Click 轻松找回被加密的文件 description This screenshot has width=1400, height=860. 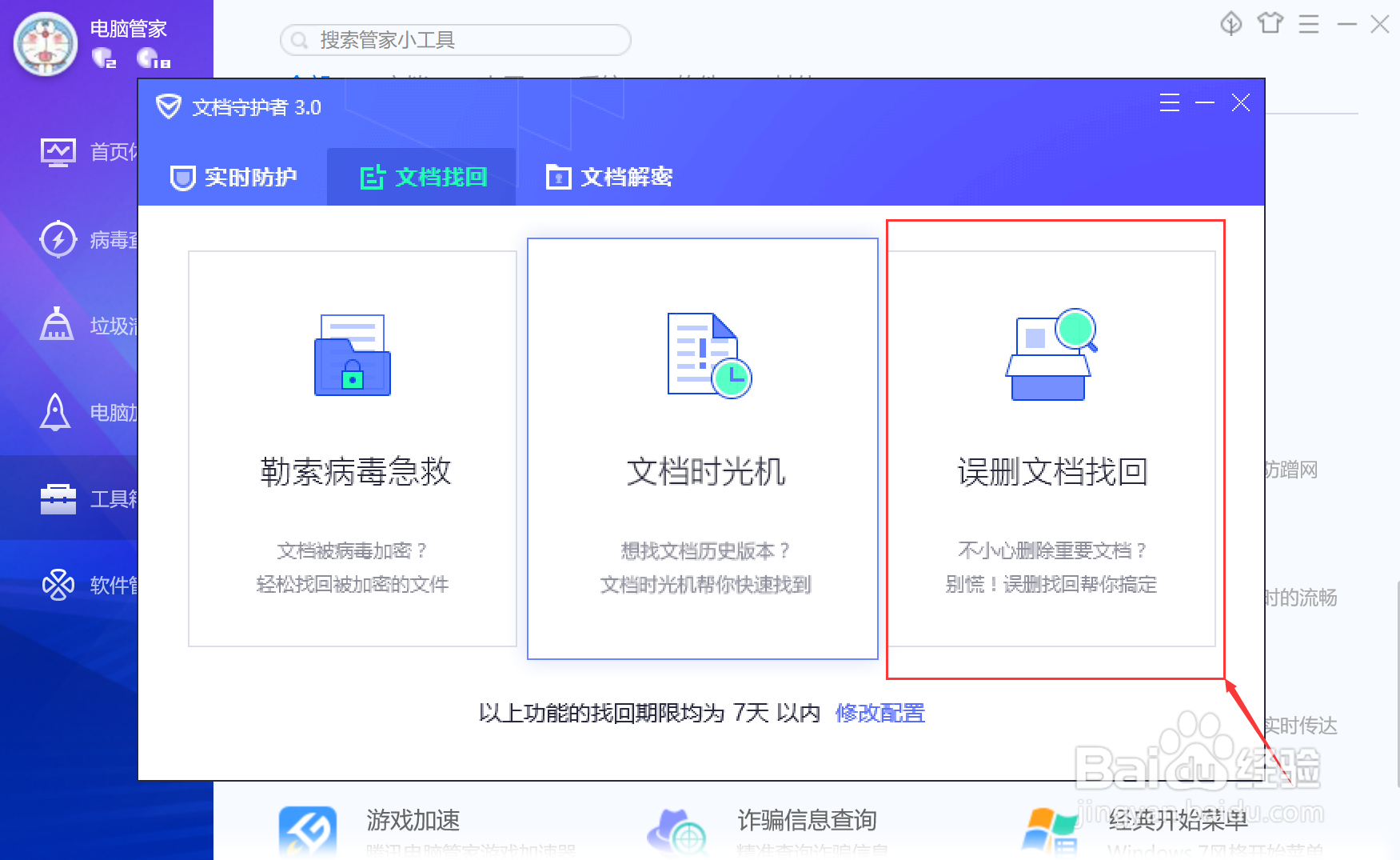(353, 585)
